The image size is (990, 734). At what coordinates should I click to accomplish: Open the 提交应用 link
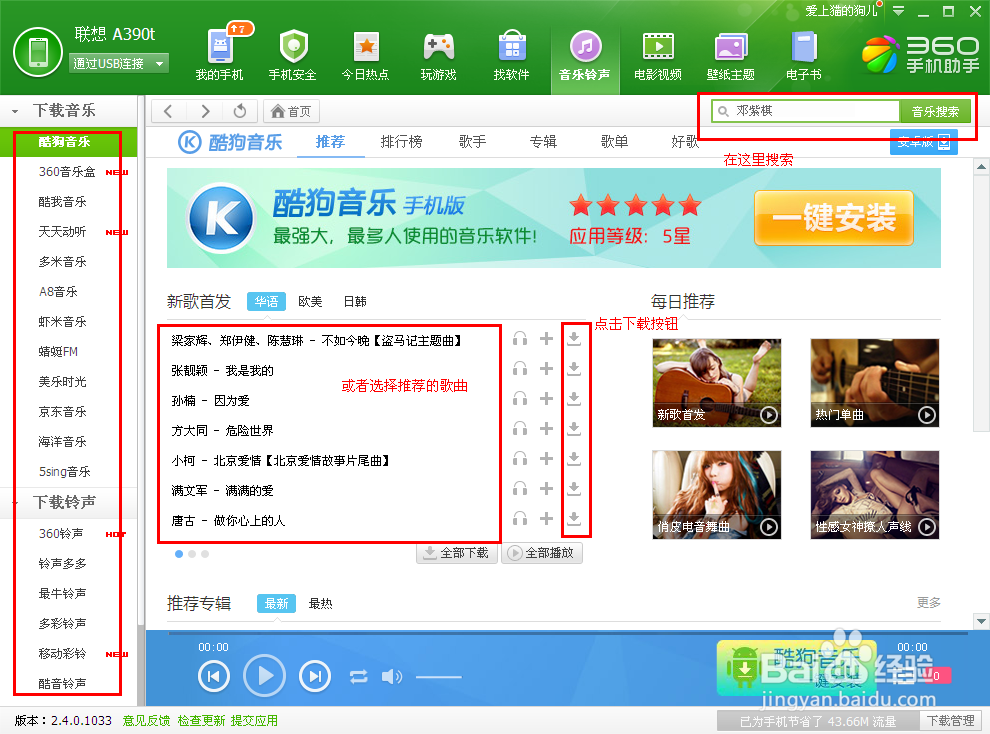(x=254, y=721)
